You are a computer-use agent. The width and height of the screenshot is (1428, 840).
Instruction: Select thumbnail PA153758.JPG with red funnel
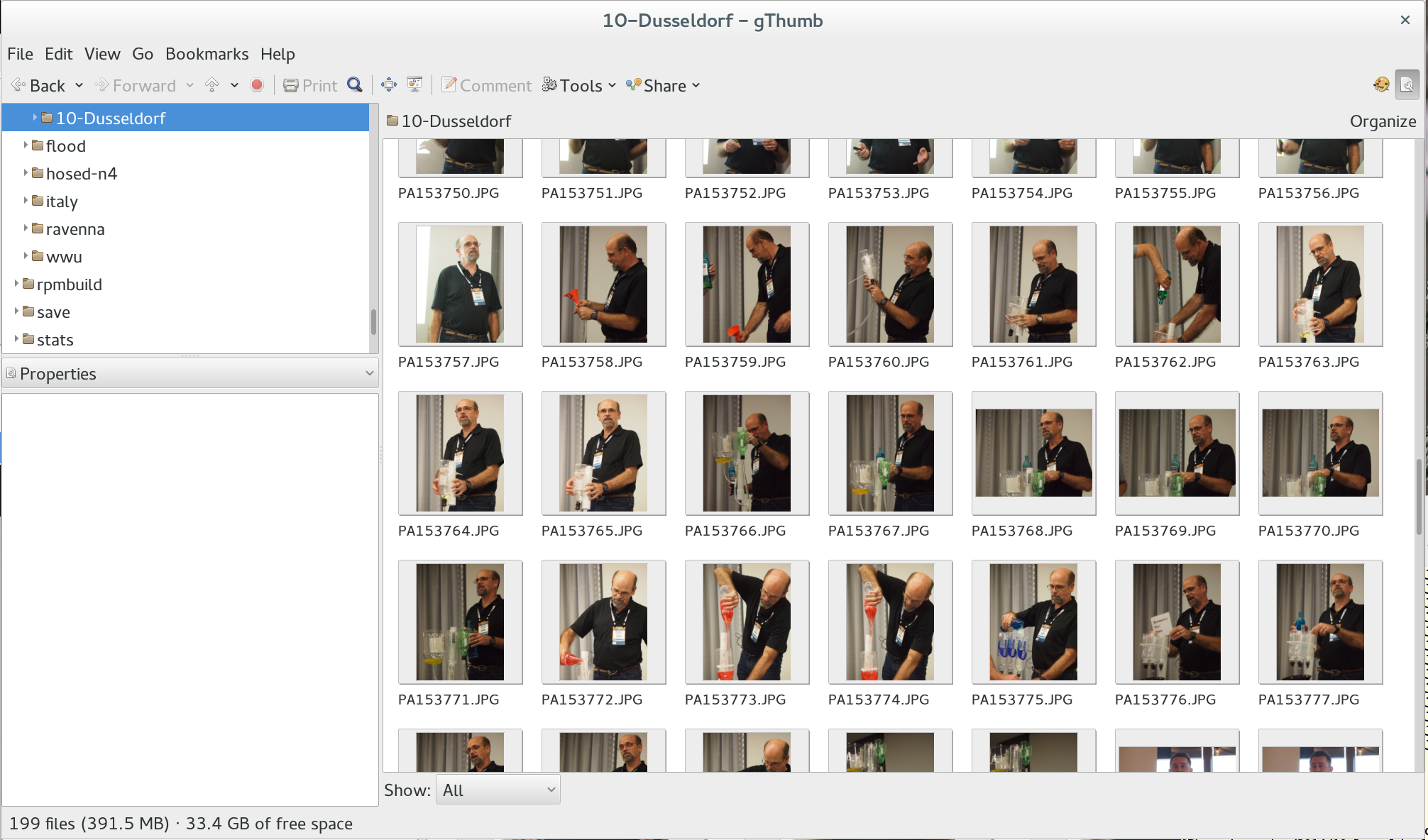[603, 284]
